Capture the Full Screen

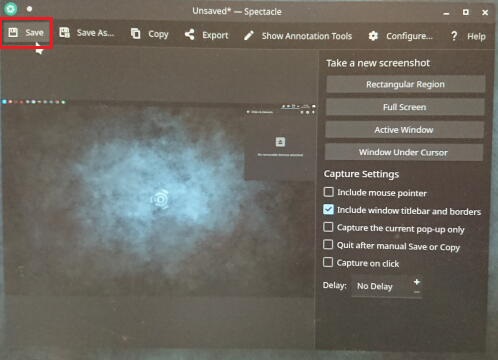405,107
